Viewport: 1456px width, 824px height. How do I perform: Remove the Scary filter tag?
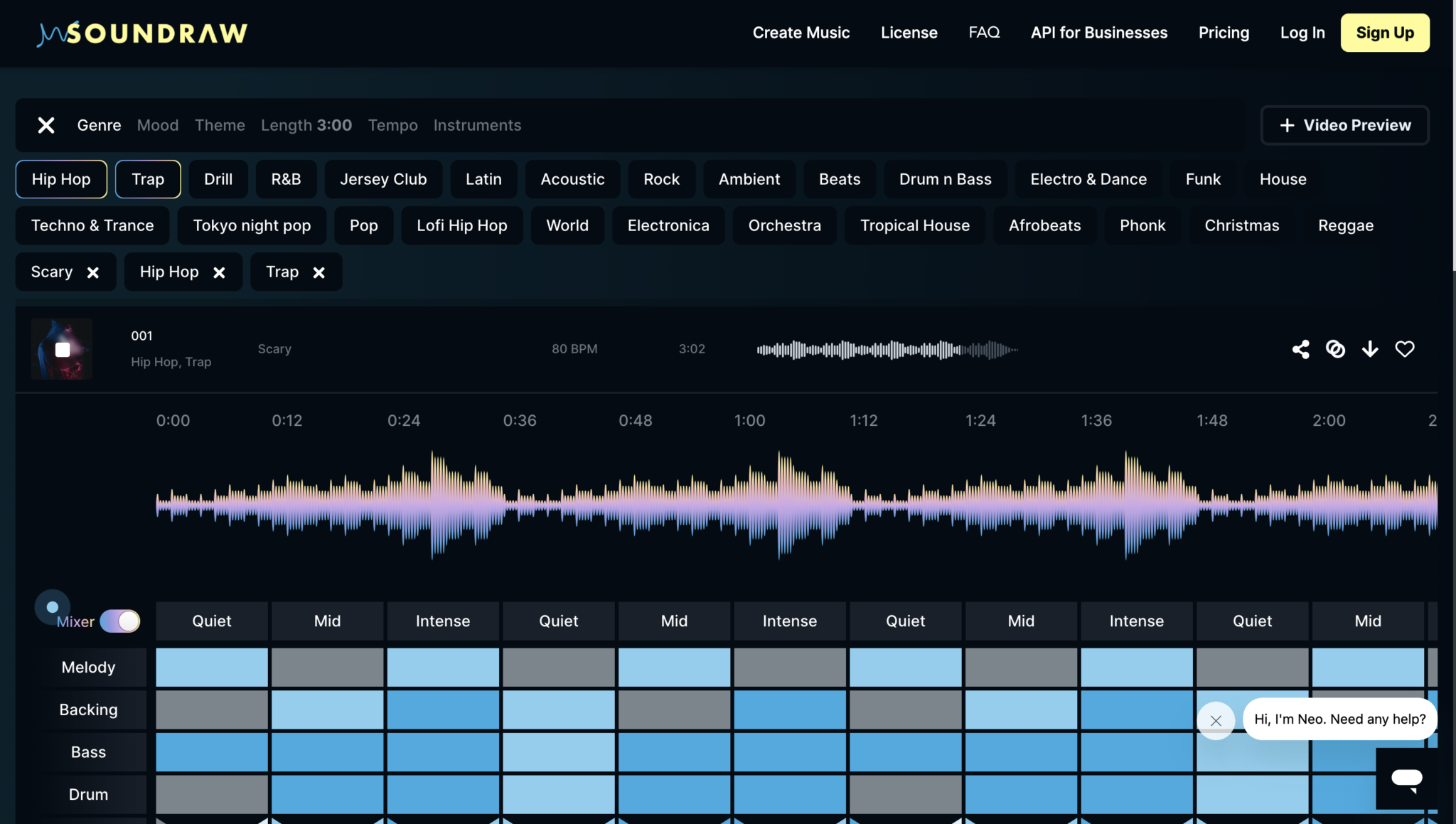tap(93, 272)
